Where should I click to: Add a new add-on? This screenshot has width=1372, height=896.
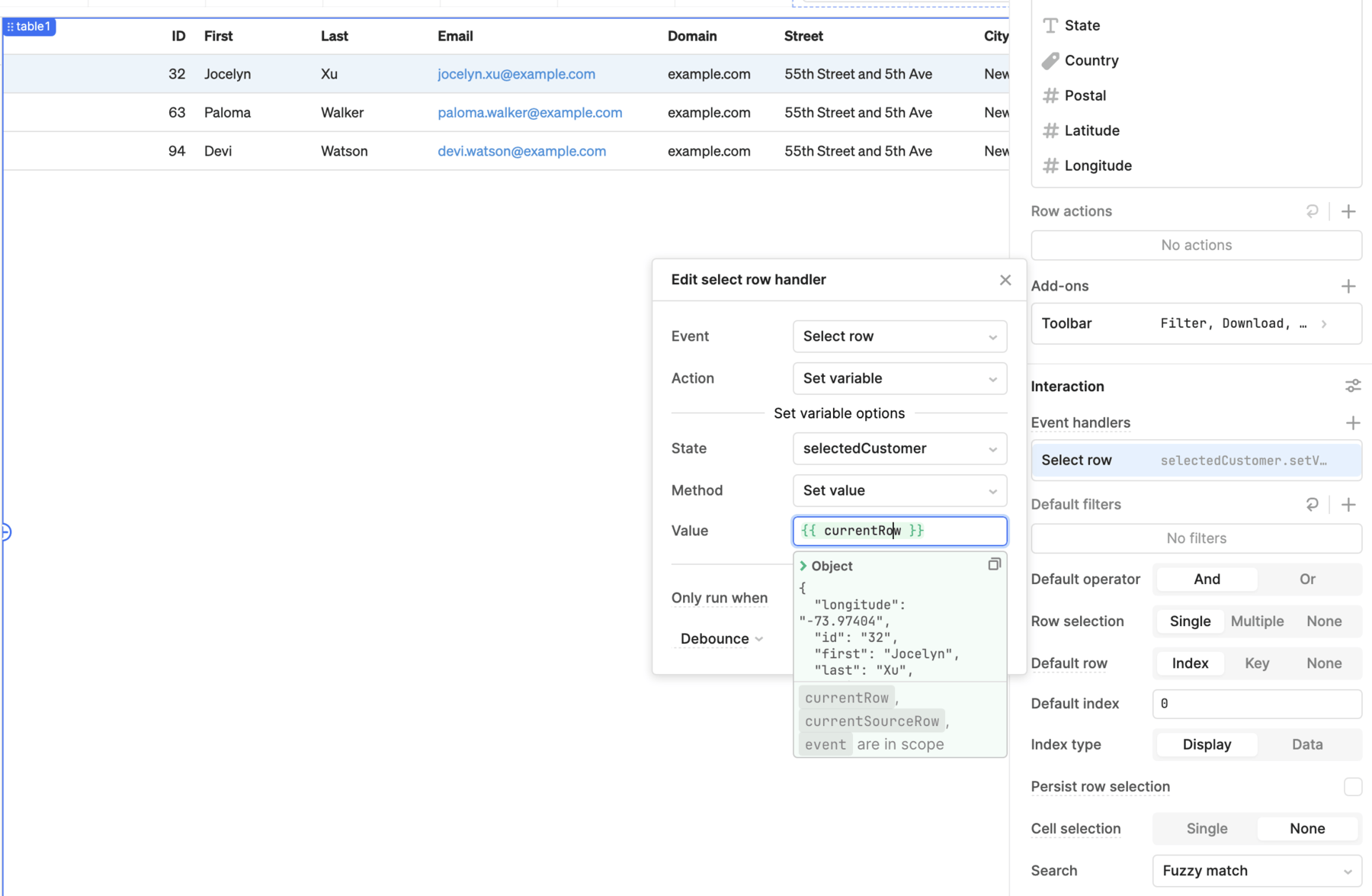(1348, 286)
